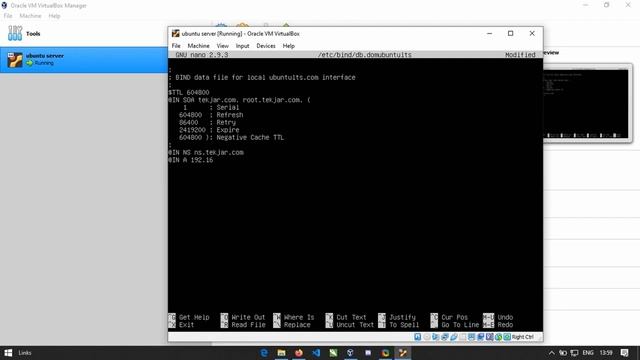Click the optical drive icon in VM status bar
This screenshot has width=640, height=360.
[427, 337]
